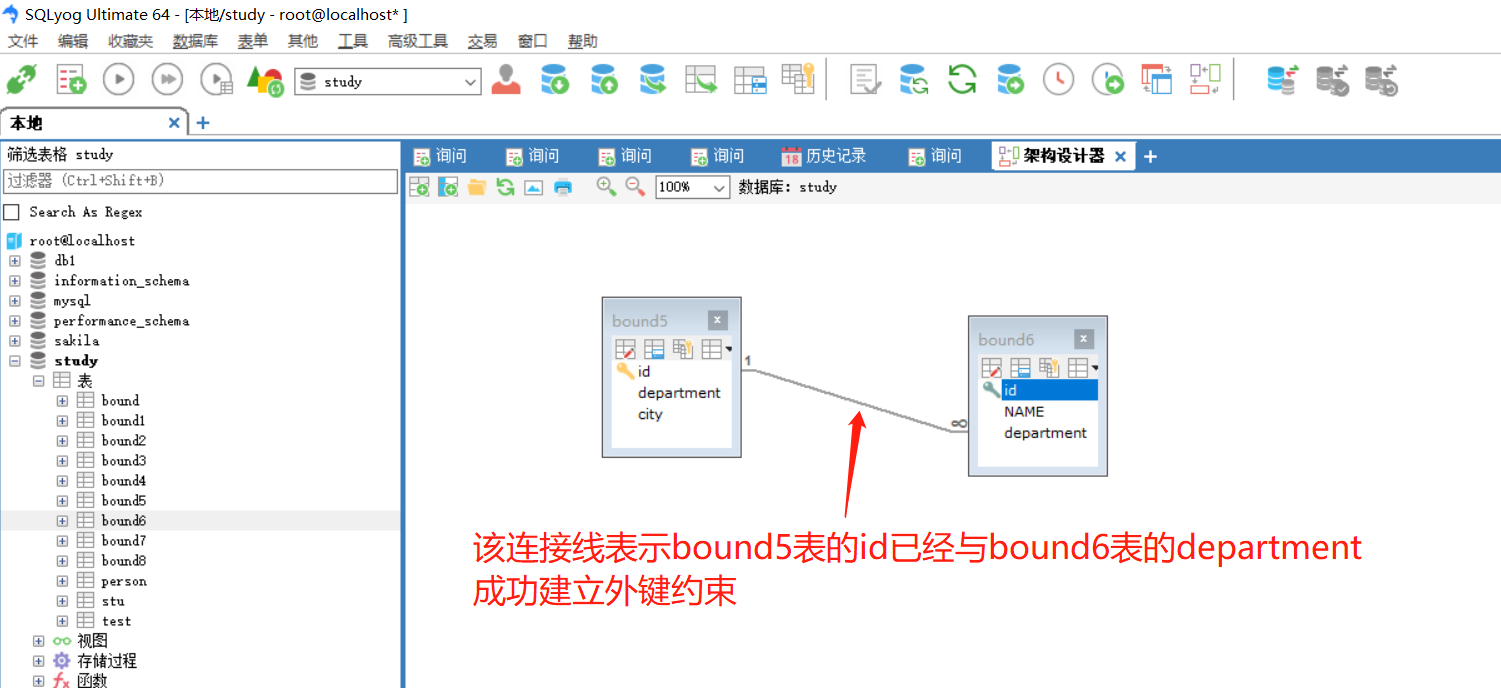Collapse the 表 tables folder
Screen dimensions: 1501x688
pyautogui.click(x=38, y=380)
